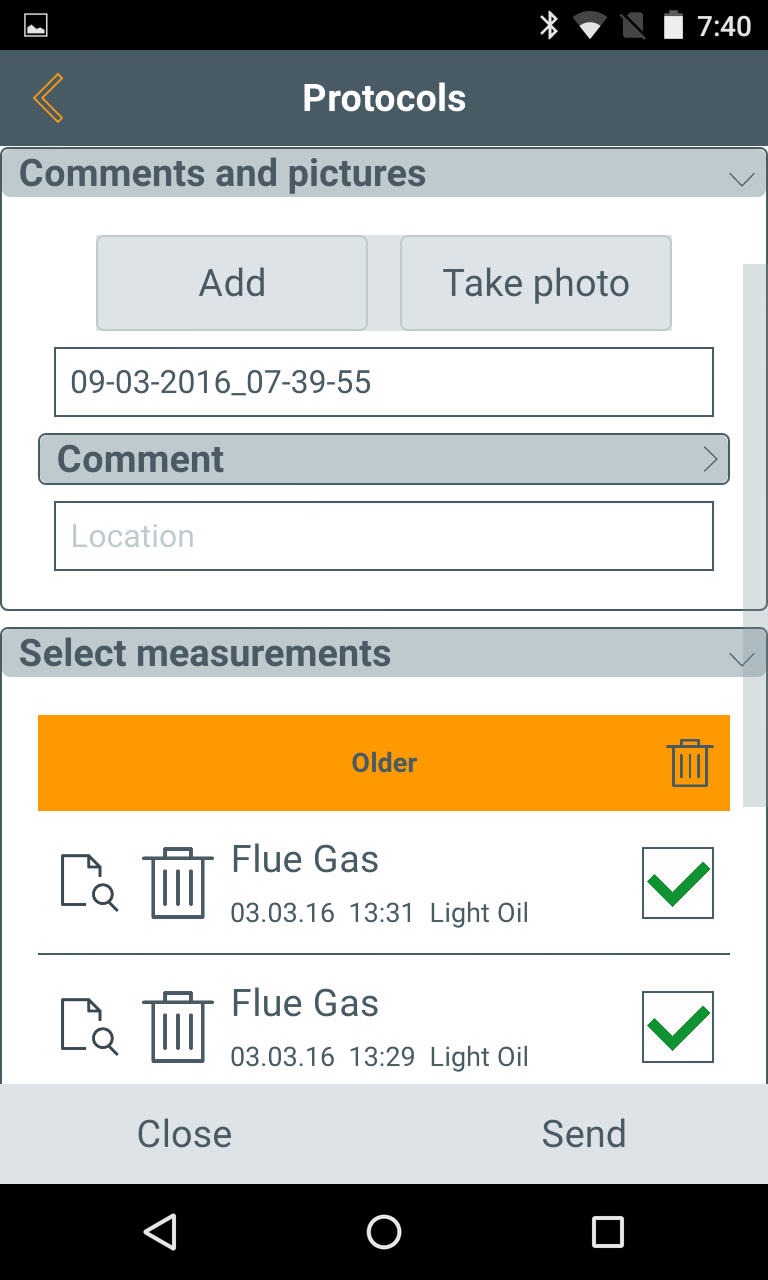Image resolution: width=768 pixels, height=1280 pixels.
Task: Expand the Comment row
Action: (384, 459)
